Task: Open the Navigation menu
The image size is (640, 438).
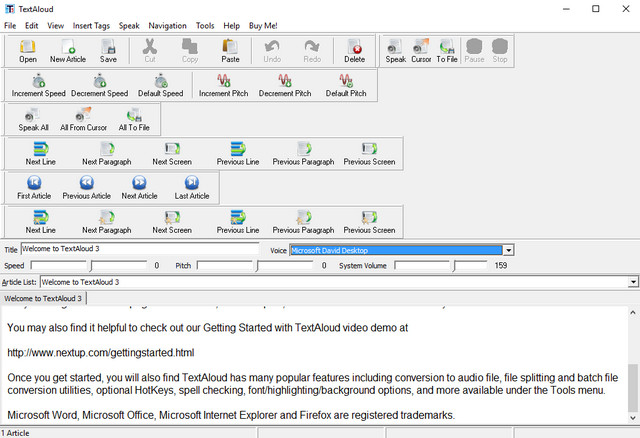Action: [167, 25]
